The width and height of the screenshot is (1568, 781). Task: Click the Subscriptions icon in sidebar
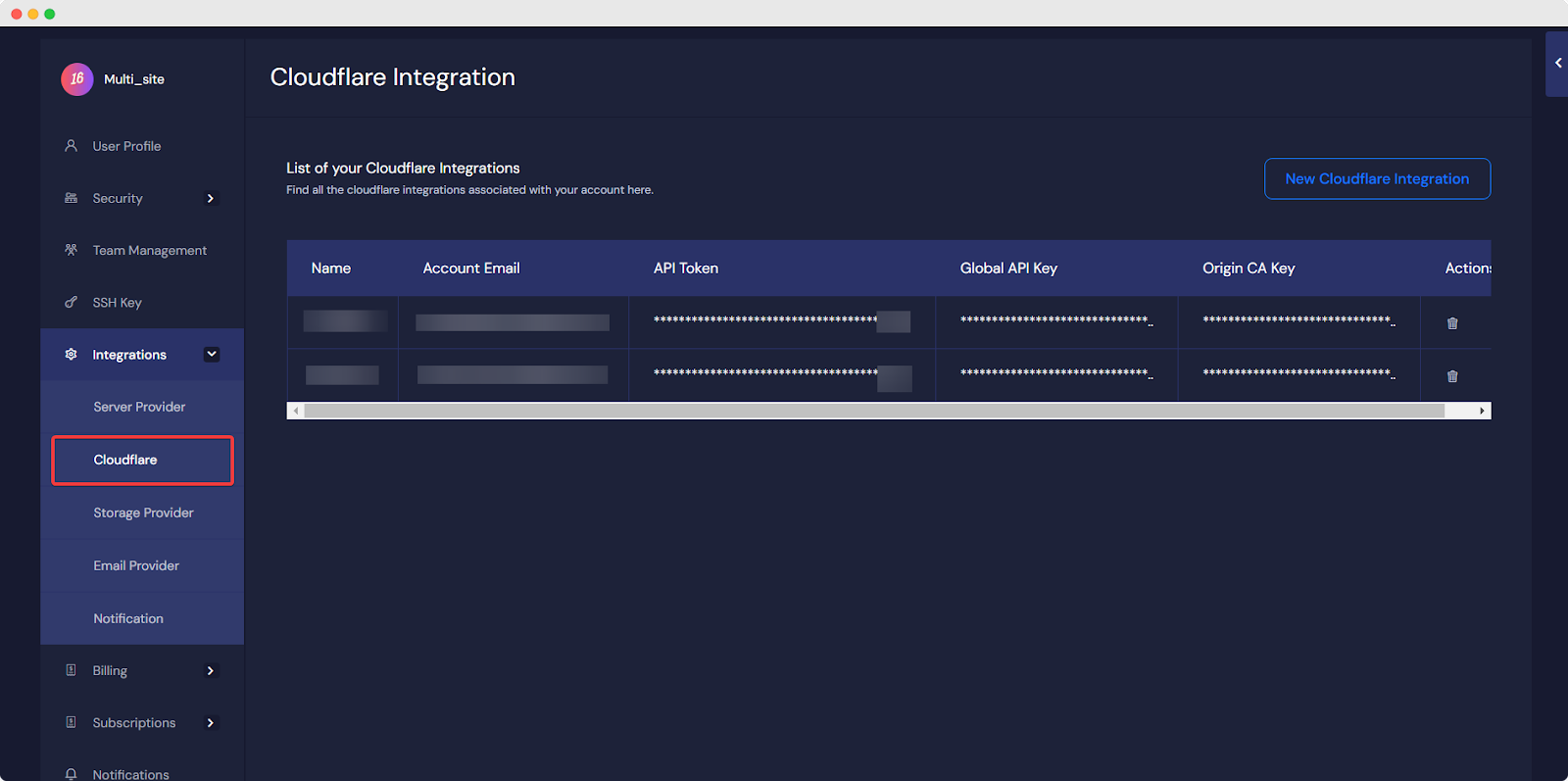point(71,722)
